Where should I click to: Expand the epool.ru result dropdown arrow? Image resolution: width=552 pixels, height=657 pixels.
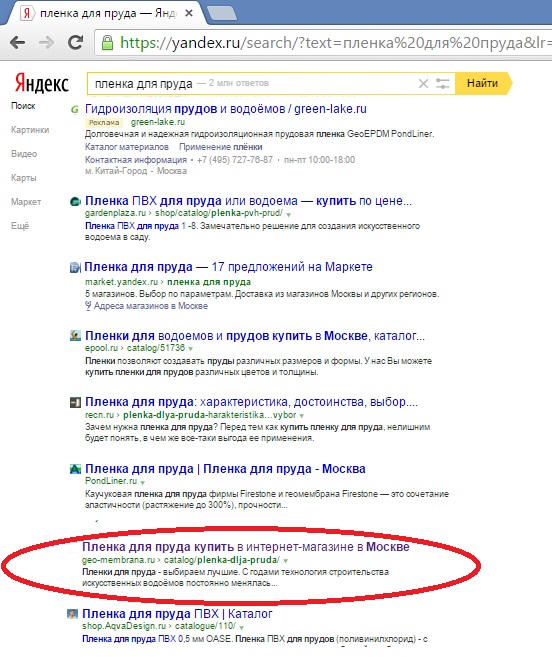(x=191, y=349)
